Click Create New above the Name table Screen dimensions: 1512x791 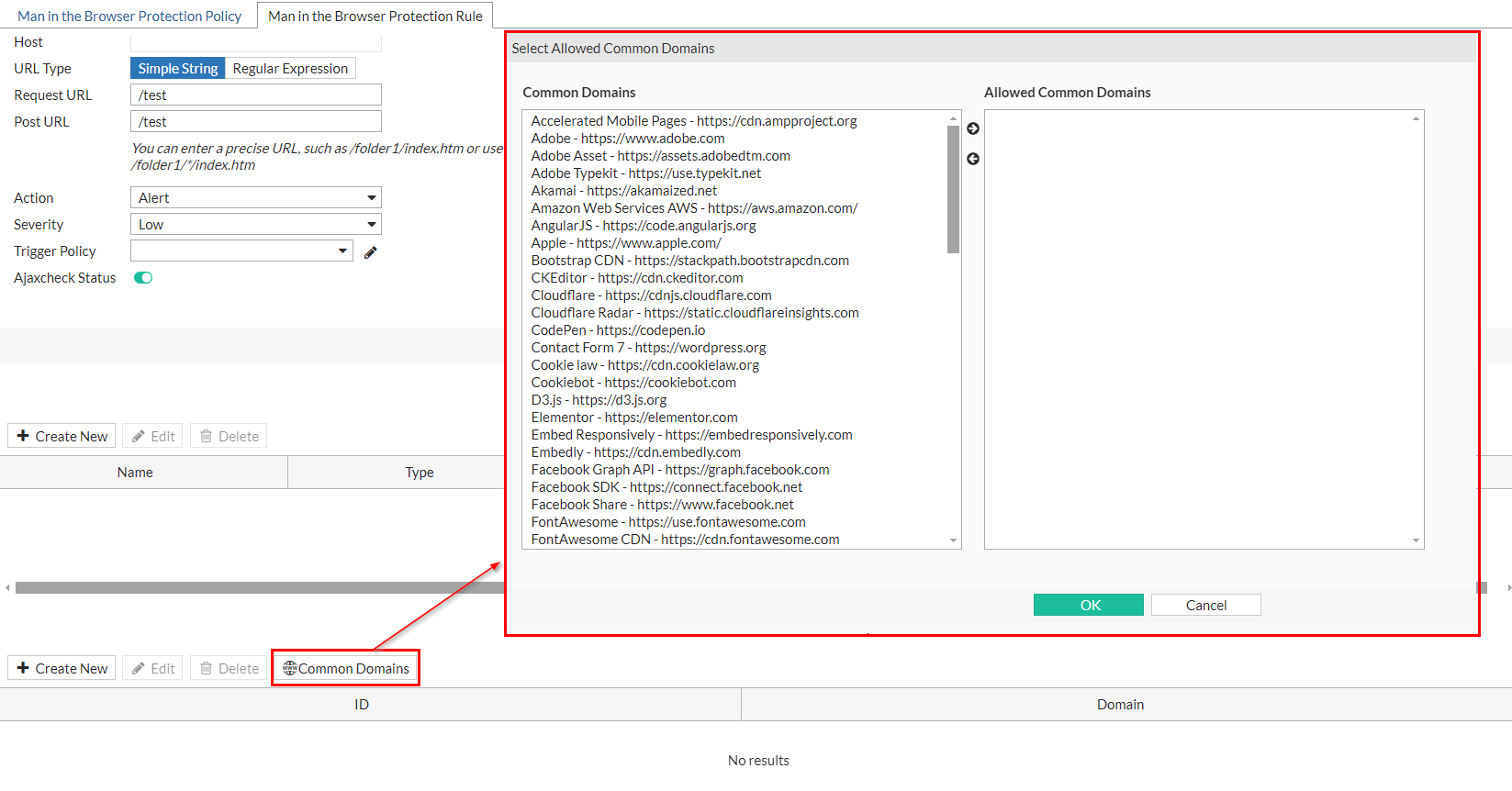tap(62, 436)
